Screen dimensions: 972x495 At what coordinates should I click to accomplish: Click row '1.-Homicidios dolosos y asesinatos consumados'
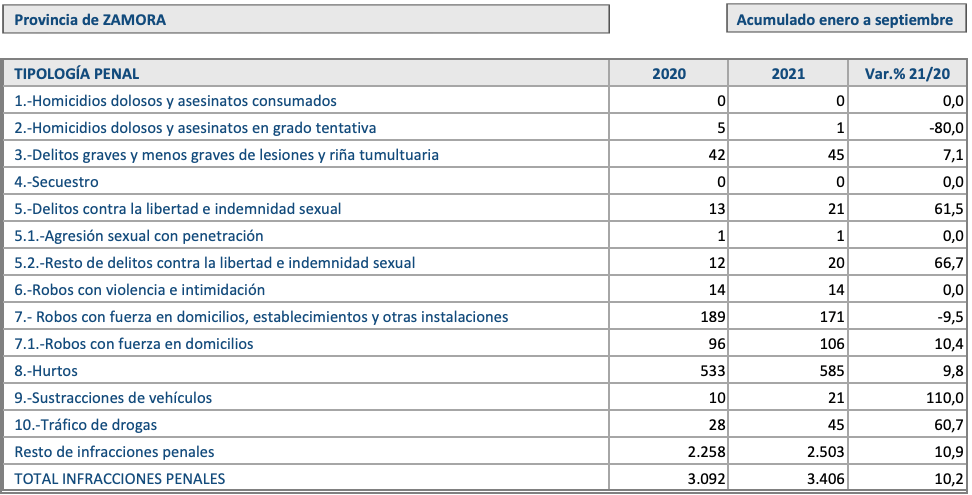point(485,100)
